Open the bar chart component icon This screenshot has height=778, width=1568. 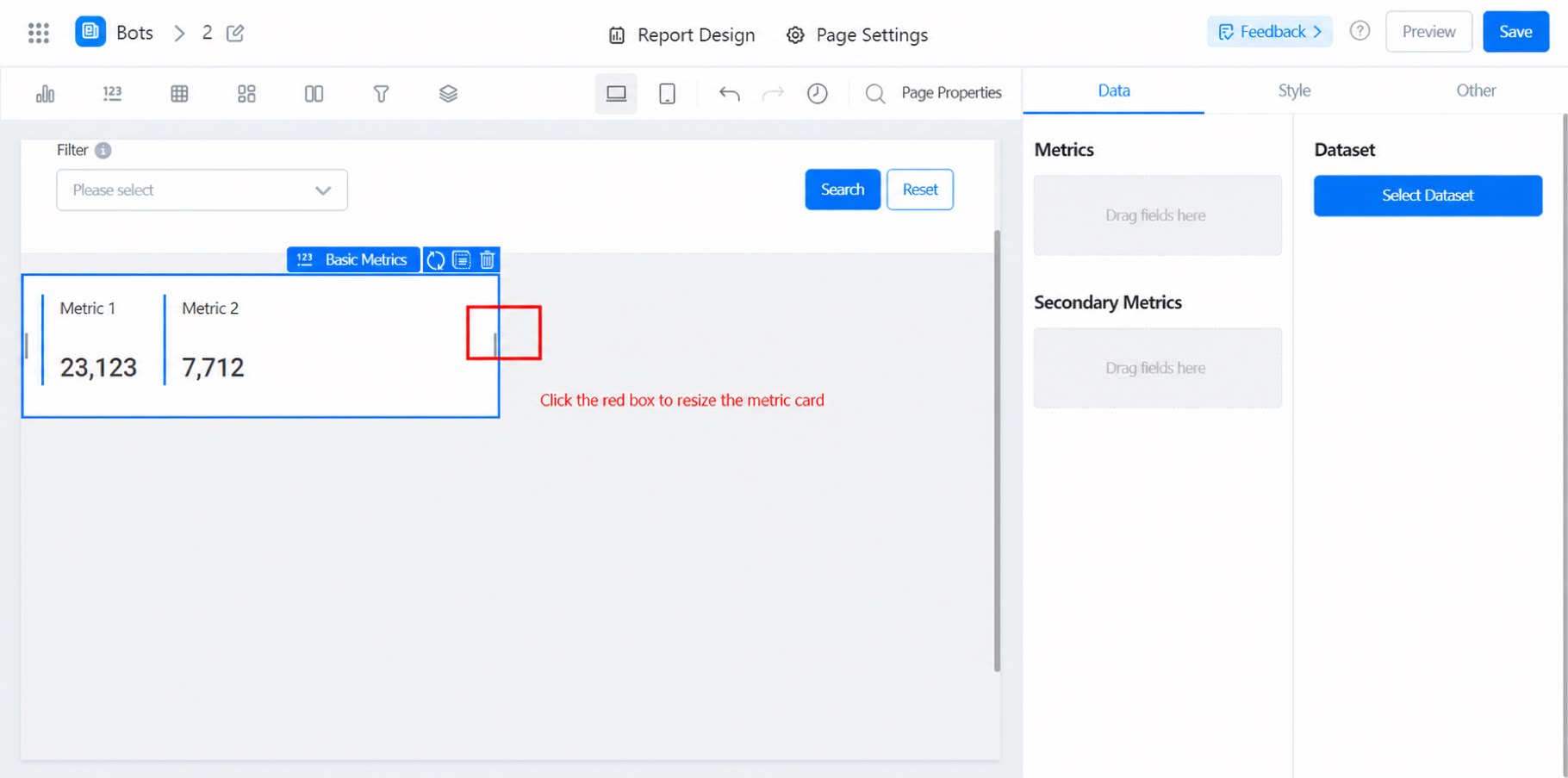pyautogui.click(x=45, y=93)
